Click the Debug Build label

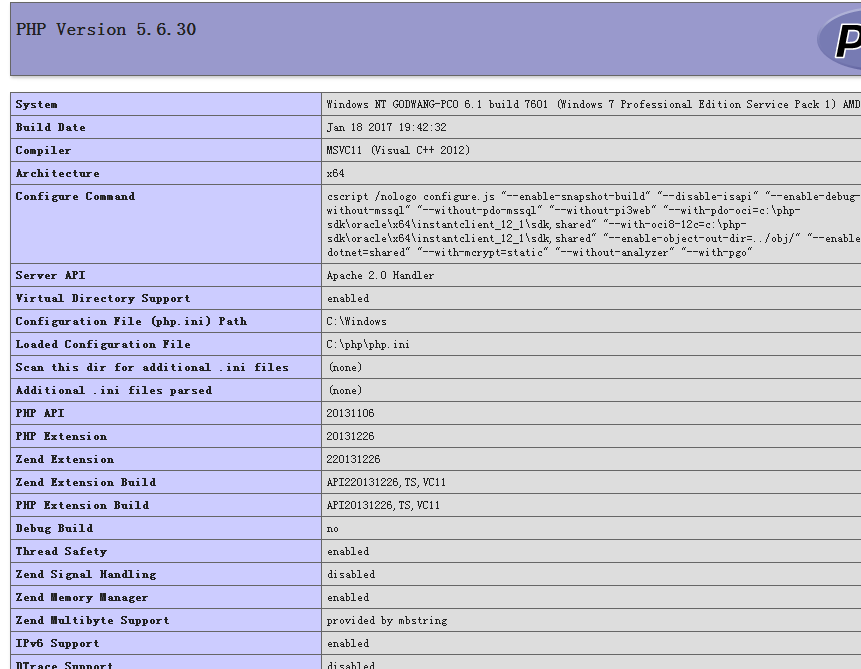[x=54, y=529]
